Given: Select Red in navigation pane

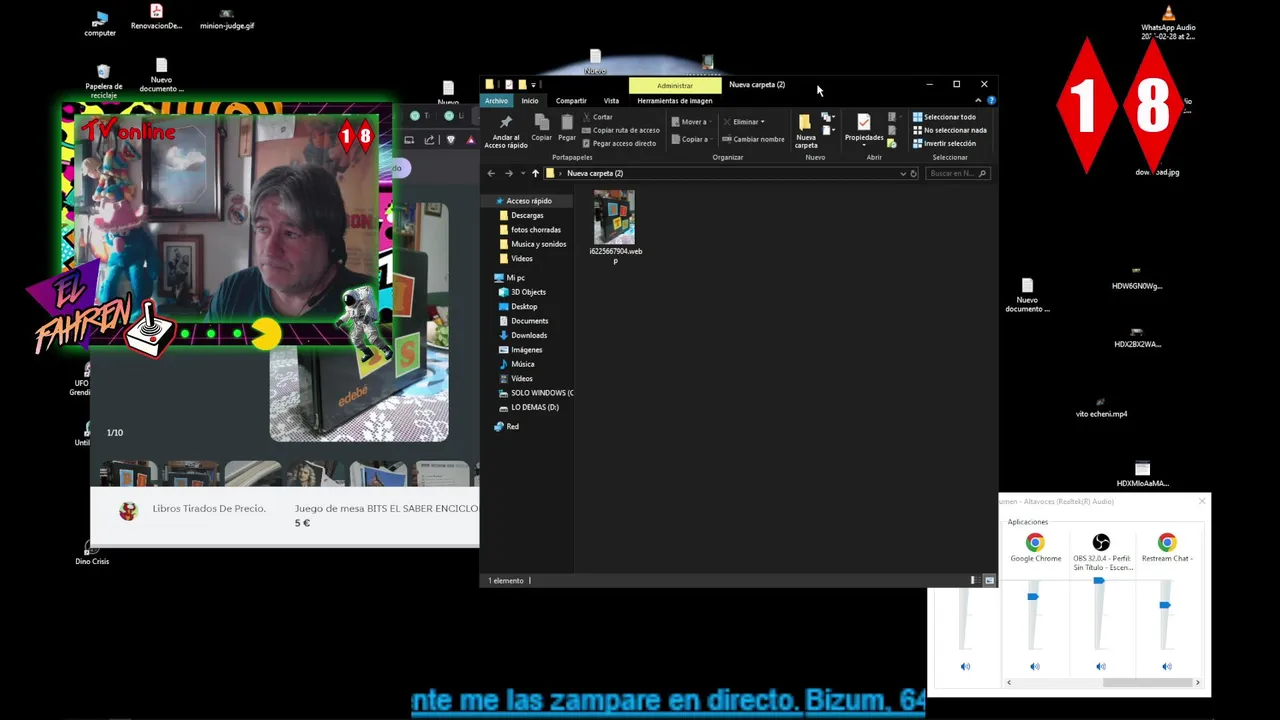Looking at the screenshot, I should tap(512, 427).
